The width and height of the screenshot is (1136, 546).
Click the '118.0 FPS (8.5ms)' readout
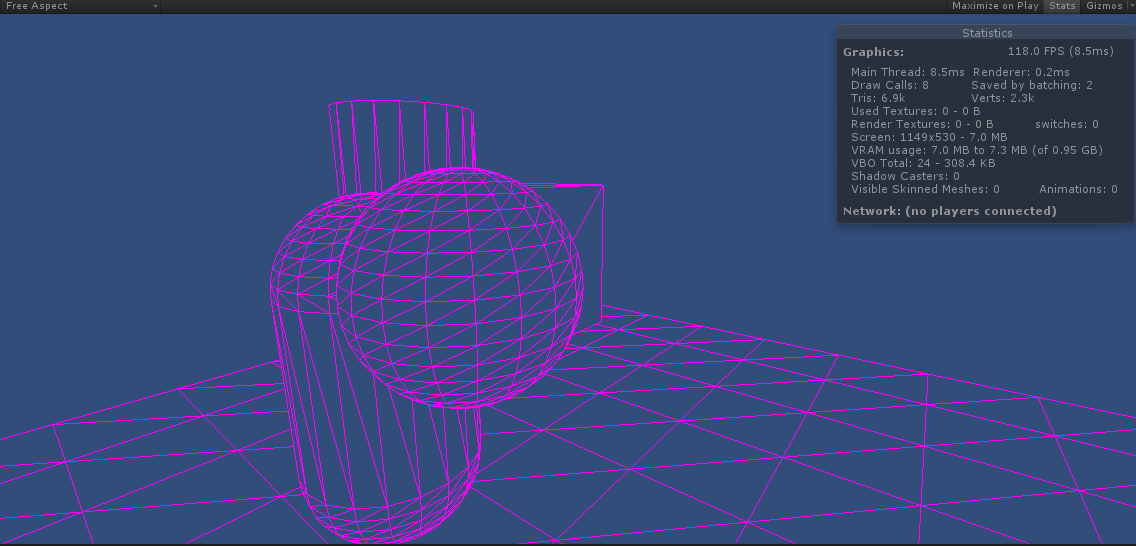pyautogui.click(x=1060, y=51)
